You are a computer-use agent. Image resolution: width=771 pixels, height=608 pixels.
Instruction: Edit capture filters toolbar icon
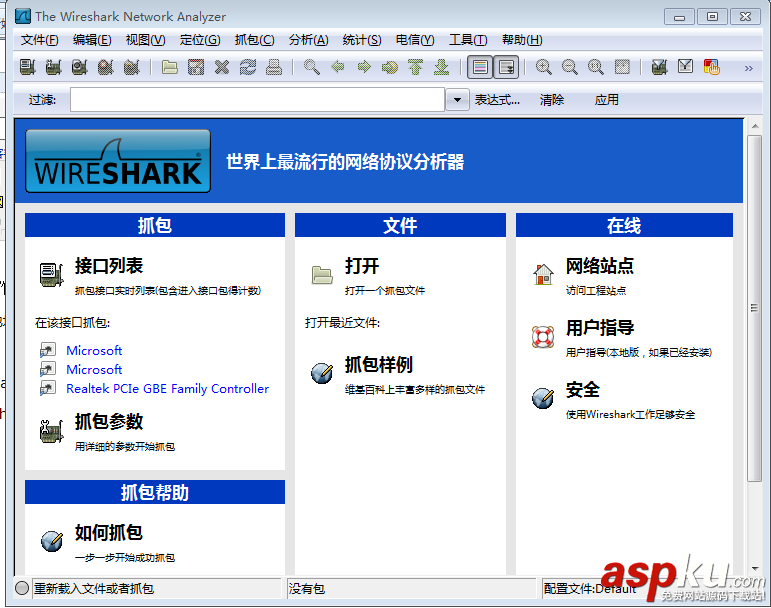click(x=659, y=66)
